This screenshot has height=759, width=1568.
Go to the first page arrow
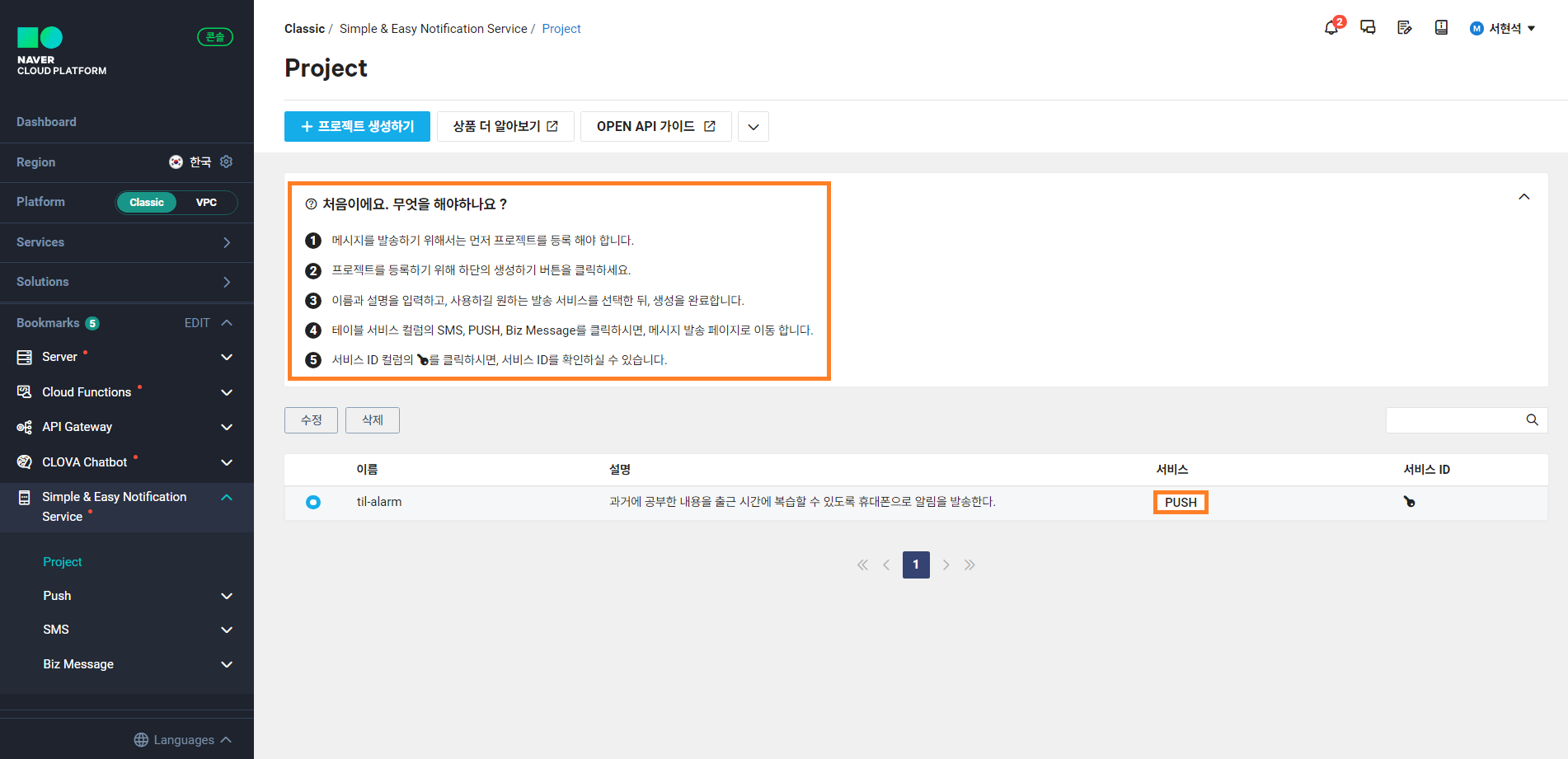tap(862, 565)
